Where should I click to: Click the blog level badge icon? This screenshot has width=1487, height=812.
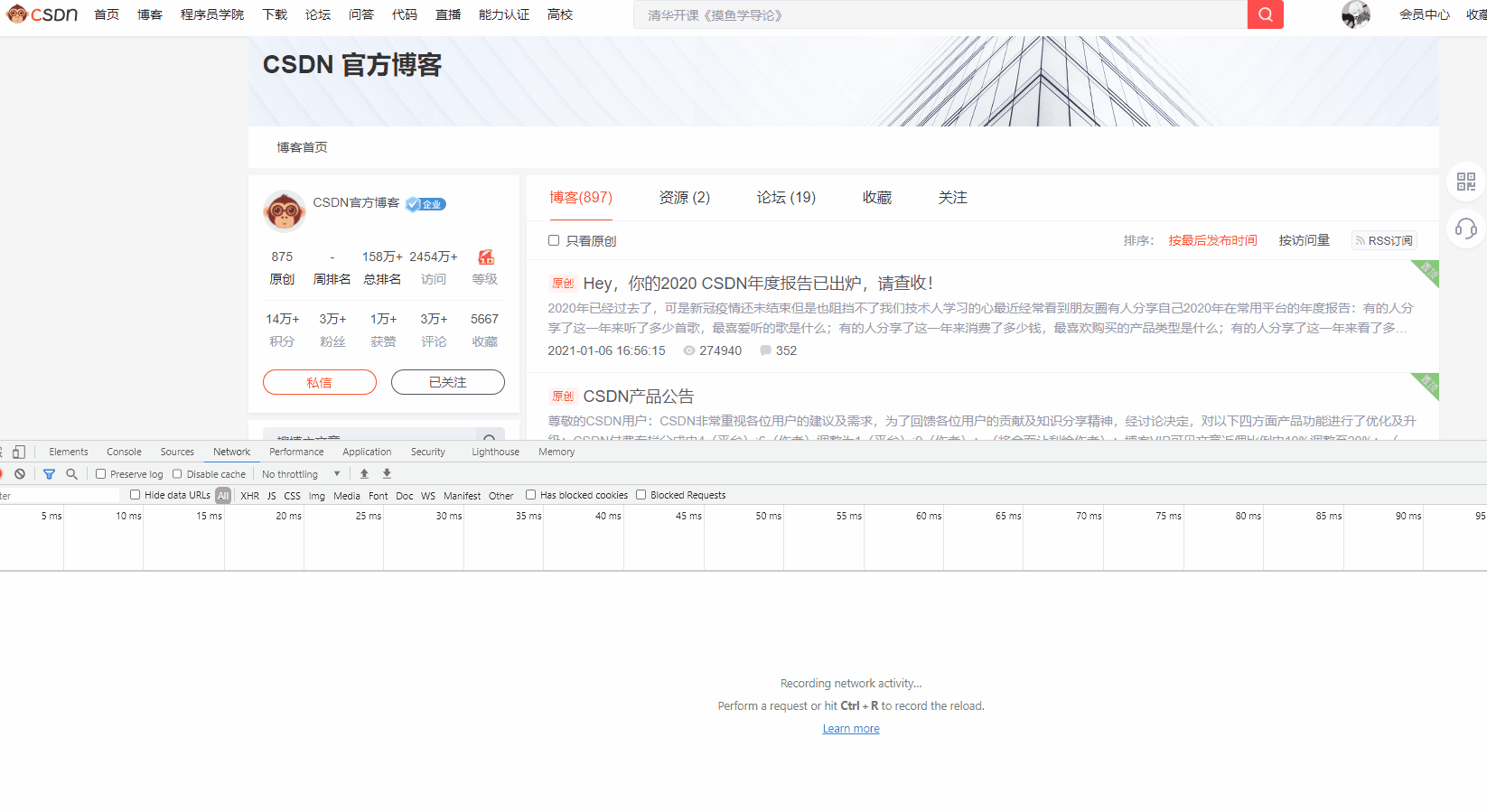click(x=486, y=257)
